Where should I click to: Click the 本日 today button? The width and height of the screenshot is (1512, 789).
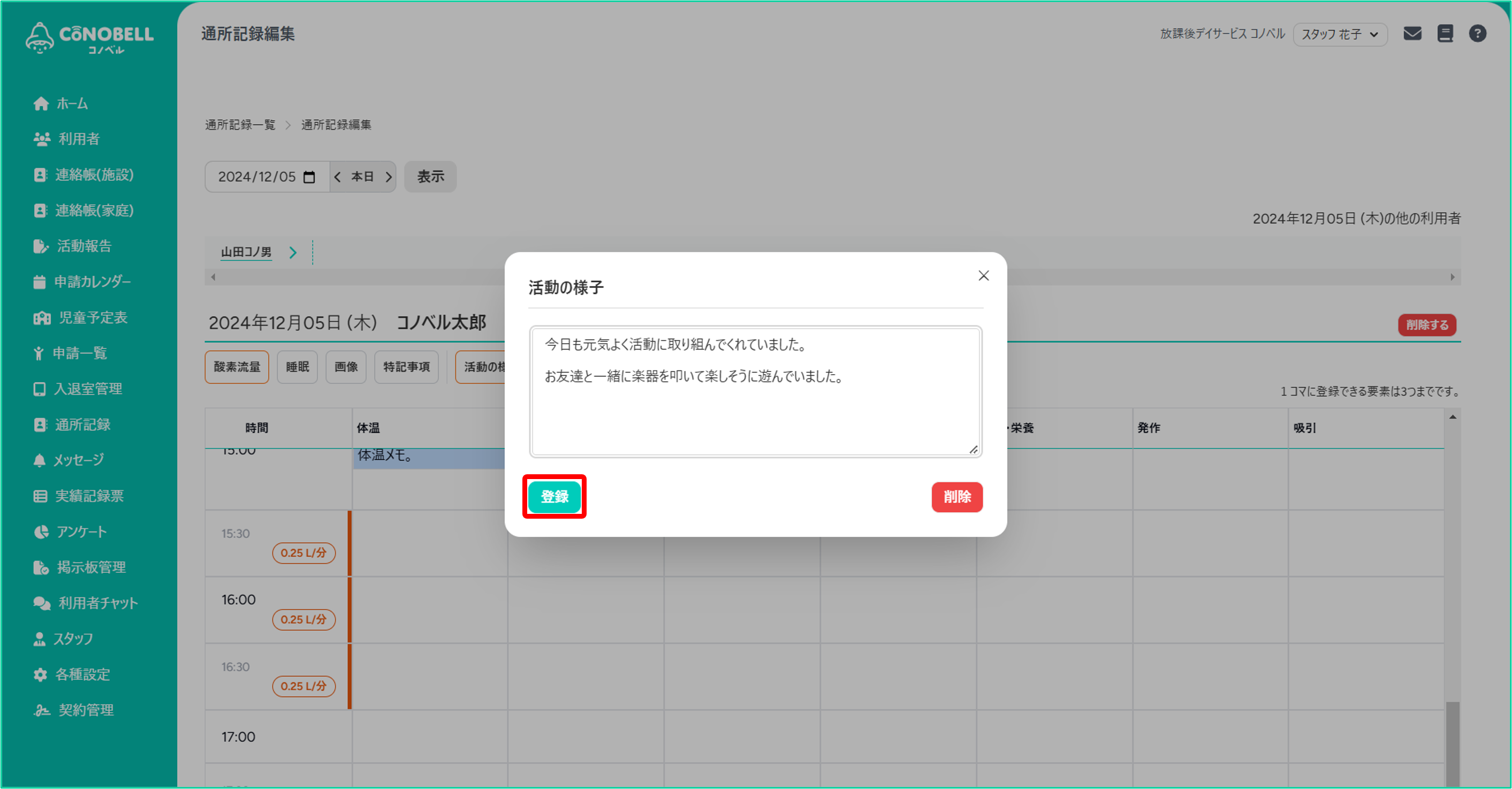click(x=362, y=177)
